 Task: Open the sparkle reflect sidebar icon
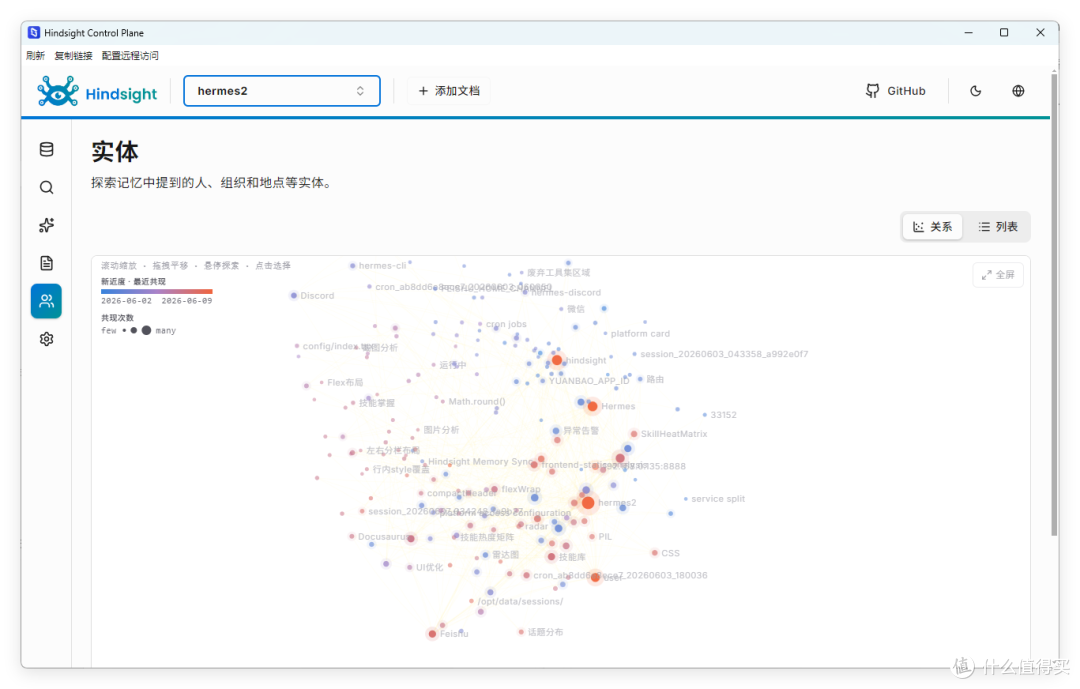[46, 225]
